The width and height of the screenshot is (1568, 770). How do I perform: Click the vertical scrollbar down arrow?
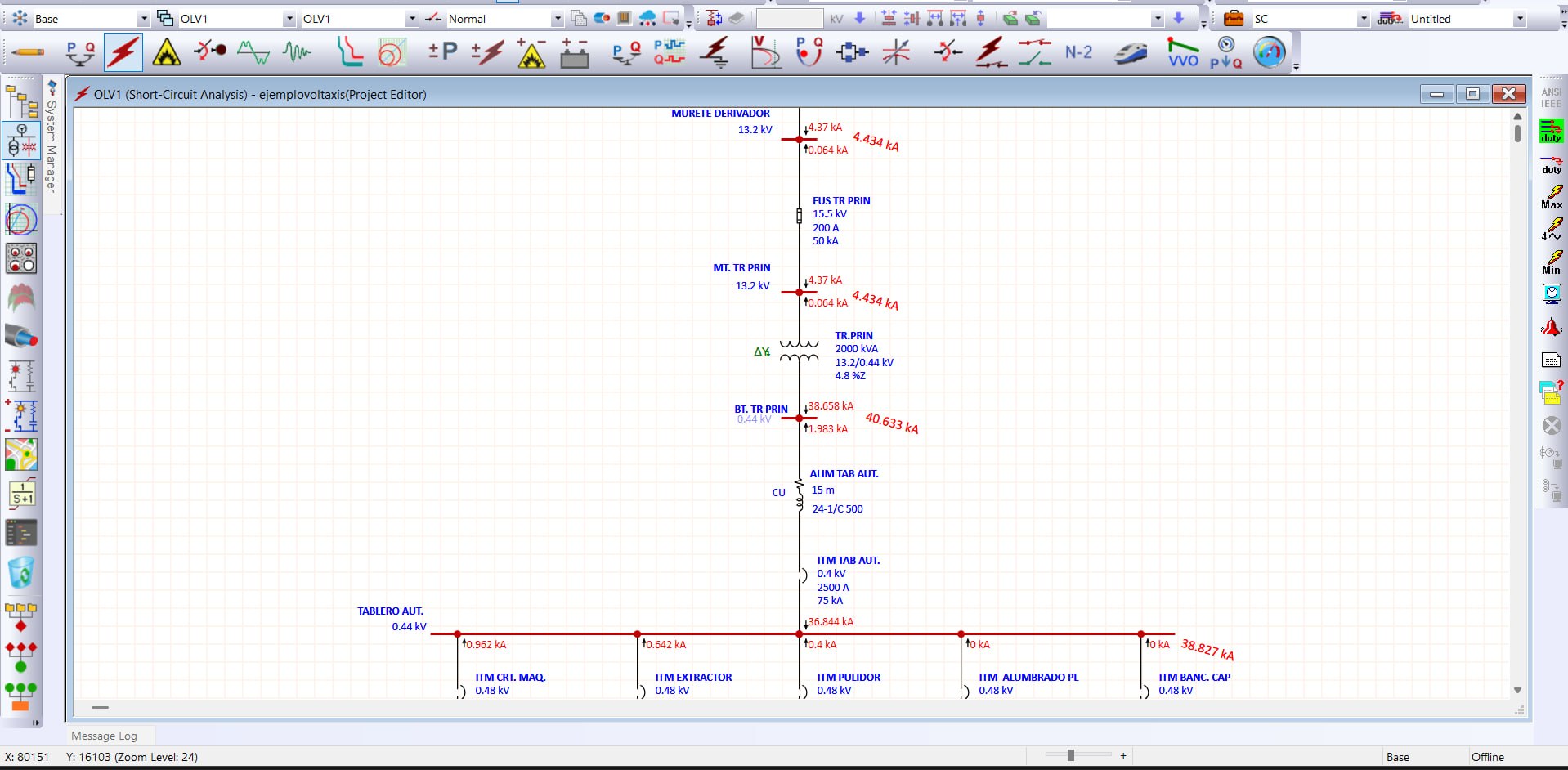pos(1517,691)
